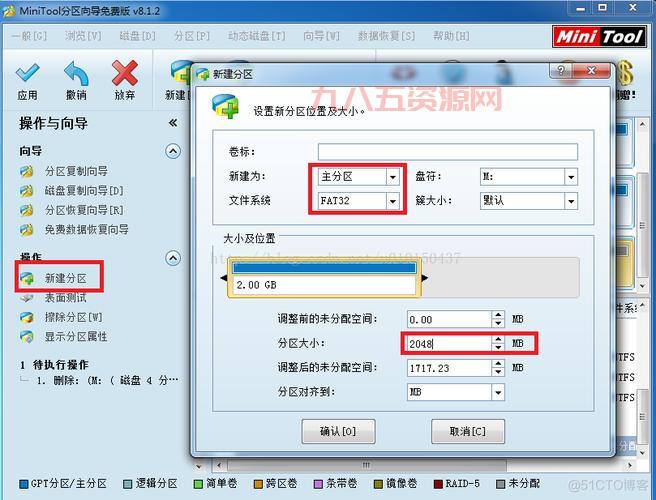
Task: Click the 分区恢复向导[R] wizard icon
Action: (26, 210)
